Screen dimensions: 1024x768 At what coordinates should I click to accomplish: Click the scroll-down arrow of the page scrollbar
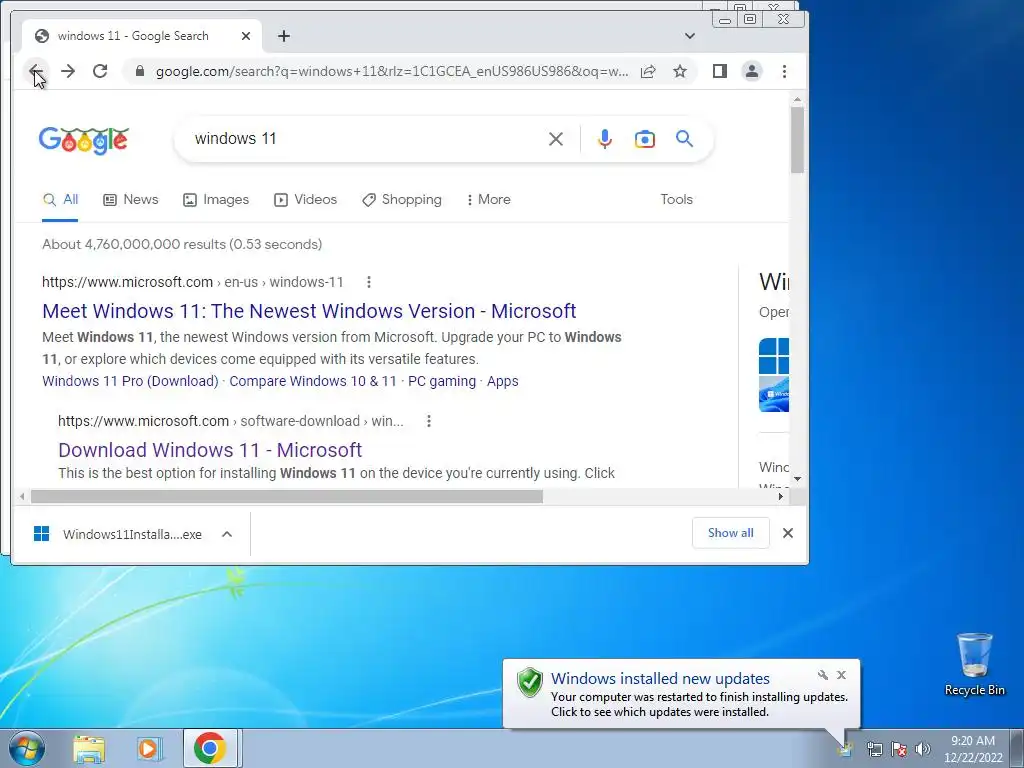click(797, 479)
